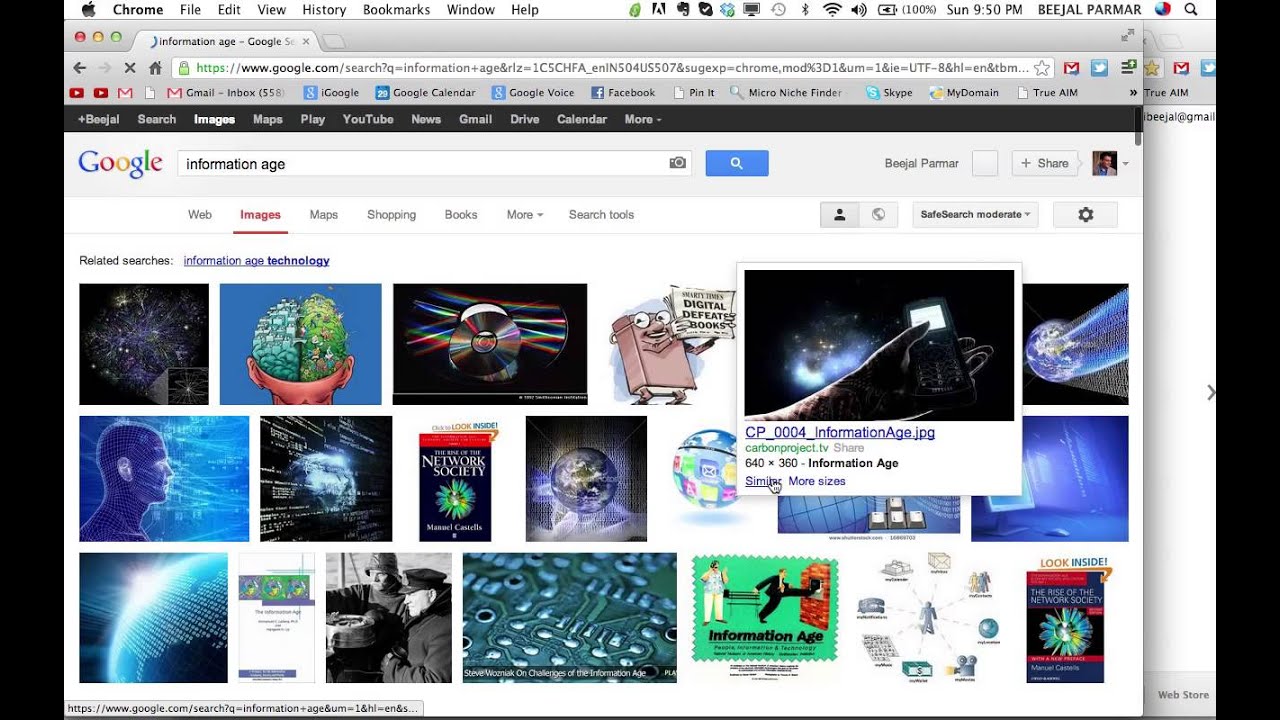Screen dimensions: 1280x720
Task: Click the browser back arrow
Action: coord(80,68)
